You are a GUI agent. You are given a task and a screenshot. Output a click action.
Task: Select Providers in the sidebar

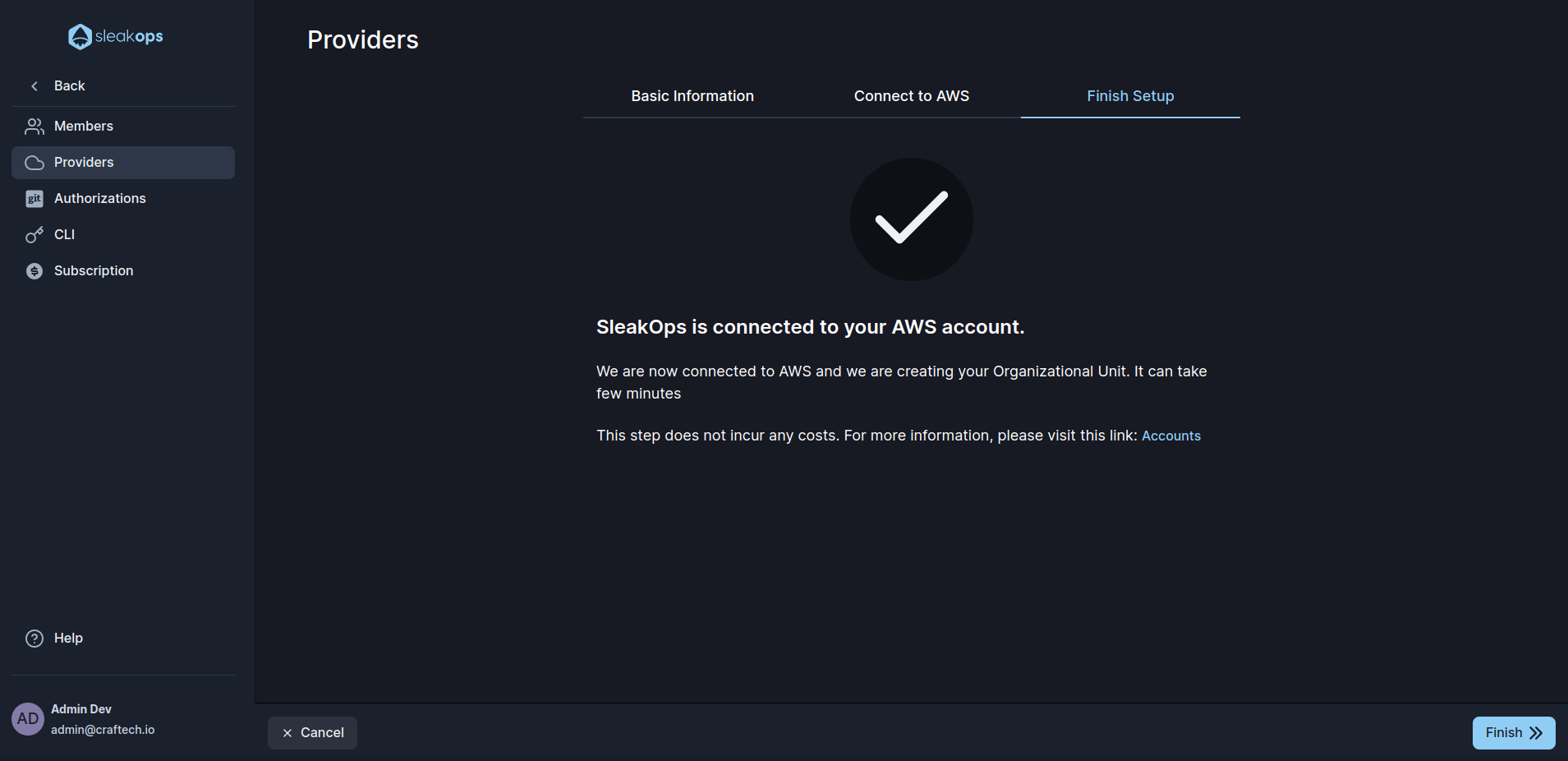(123, 163)
